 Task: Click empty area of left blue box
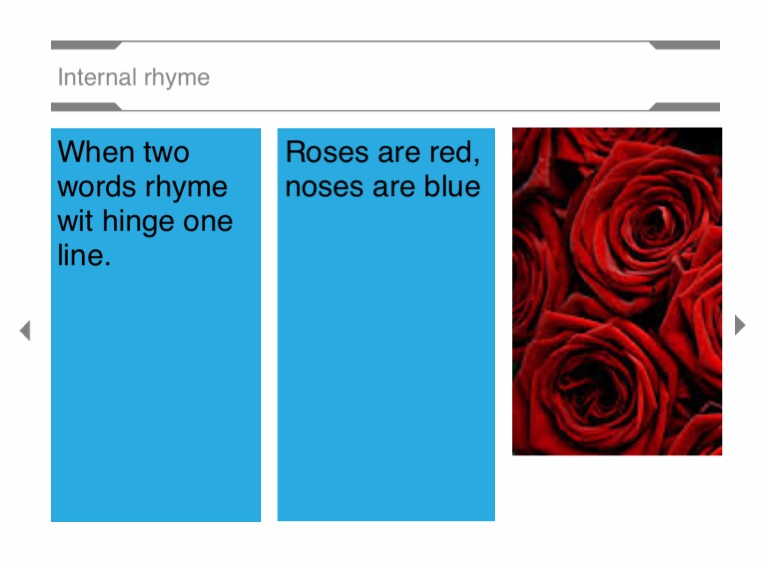(x=155, y=400)
